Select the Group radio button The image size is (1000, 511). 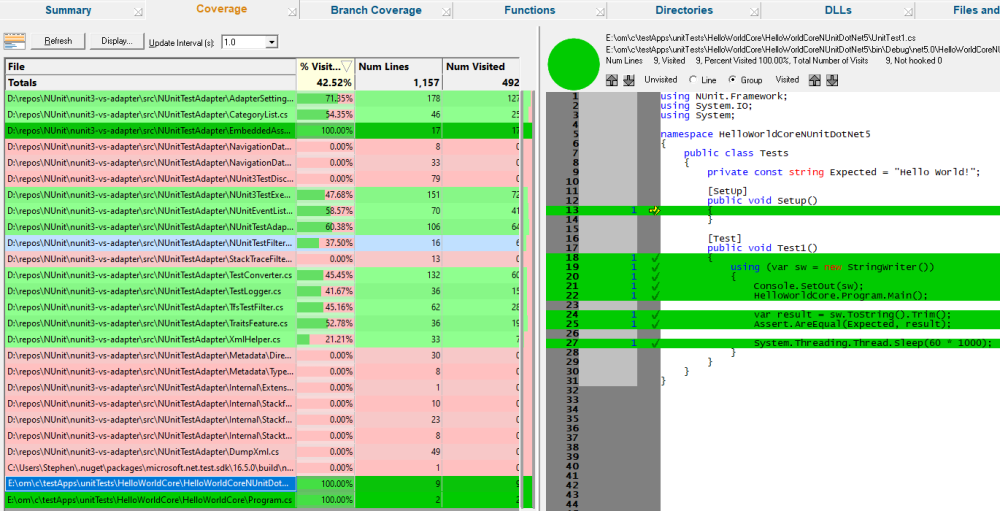[x=732, y=80]
